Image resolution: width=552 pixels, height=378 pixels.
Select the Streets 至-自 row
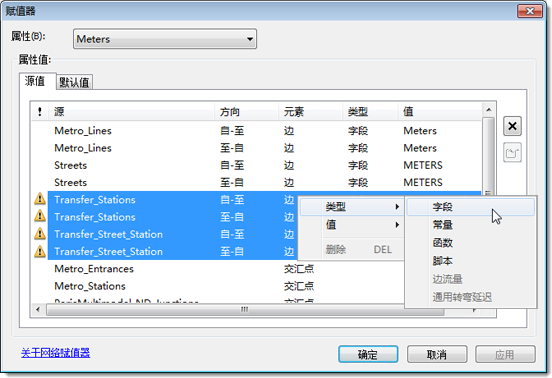coord(256,182)
